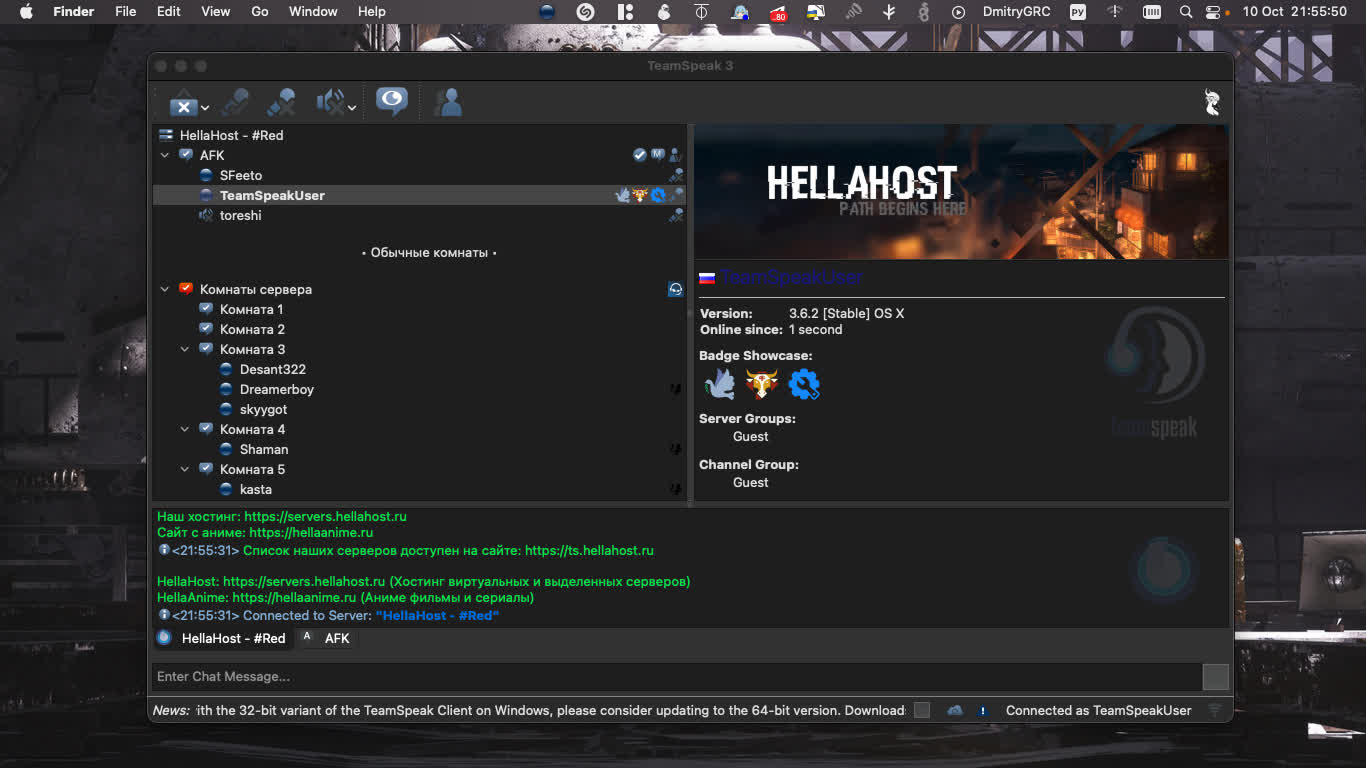Image resolution: width=1366 pixels, height=768 pixels.
Task: Click the bull badge on TeamSpeakUser row
Action: 640,195
